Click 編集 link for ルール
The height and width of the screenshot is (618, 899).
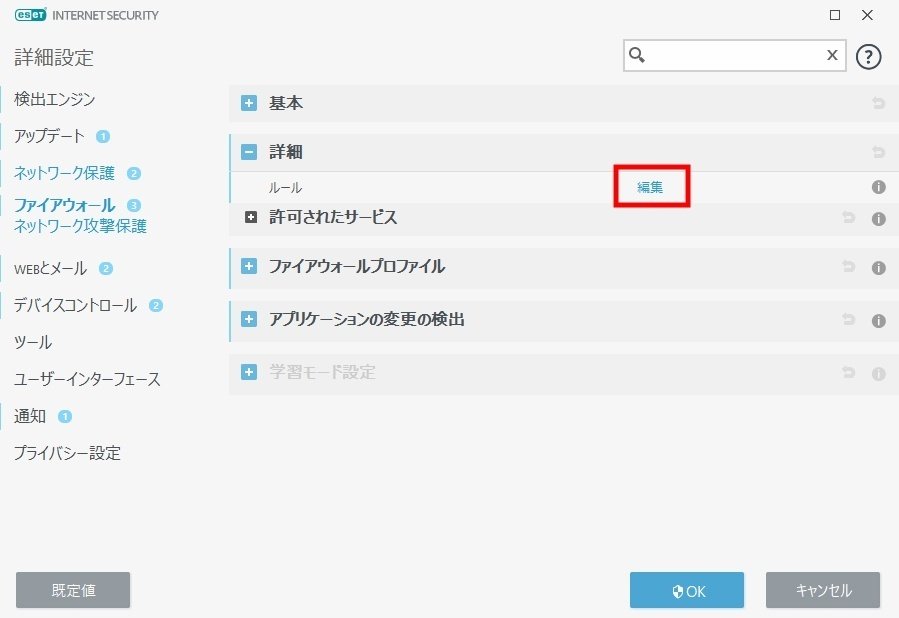coord(650,187)
